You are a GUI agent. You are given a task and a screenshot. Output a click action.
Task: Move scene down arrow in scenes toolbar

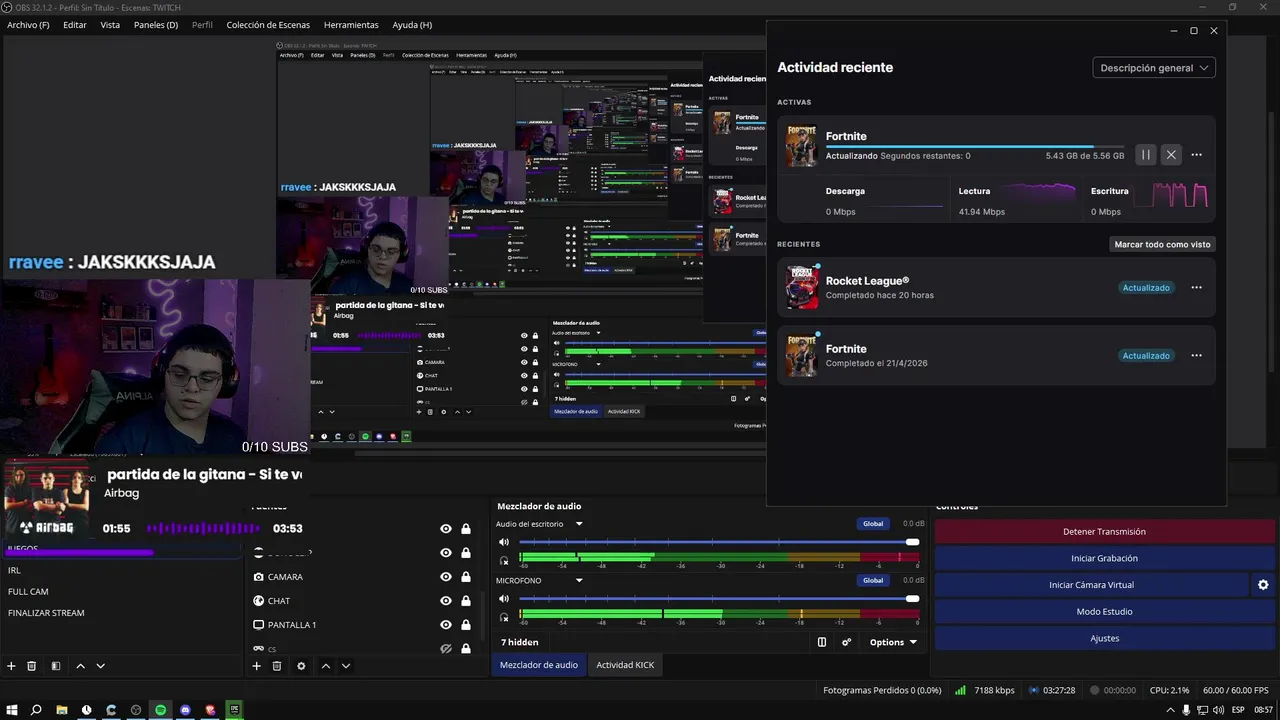click(x=100, y=666)
